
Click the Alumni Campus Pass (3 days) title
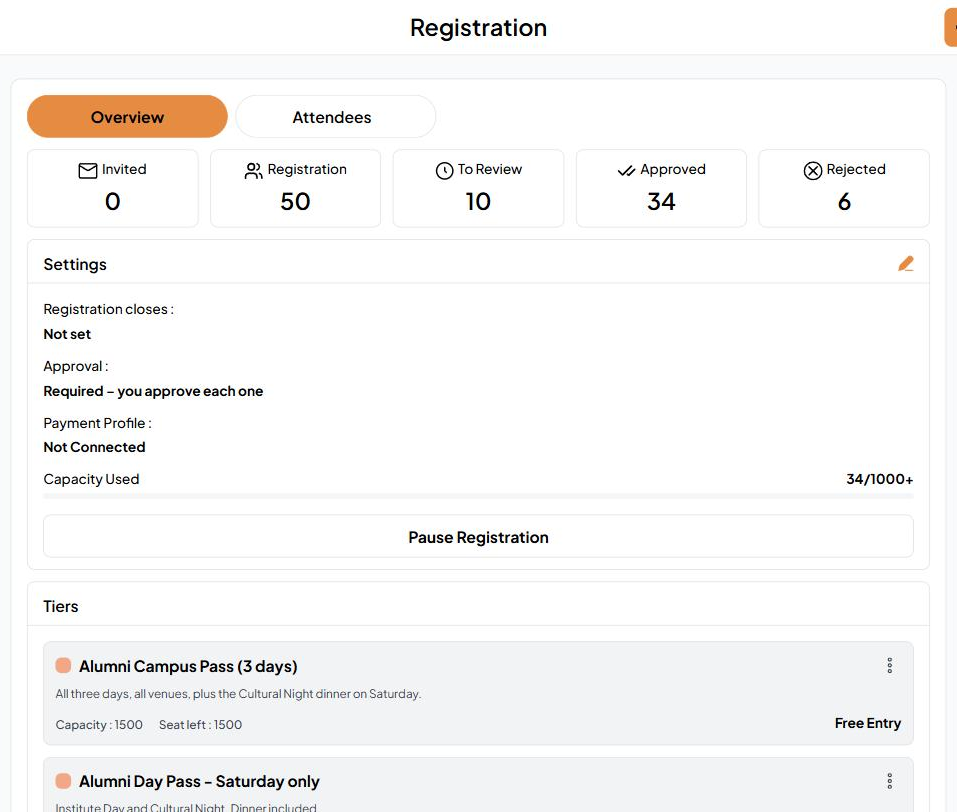(x=188, y=666)
